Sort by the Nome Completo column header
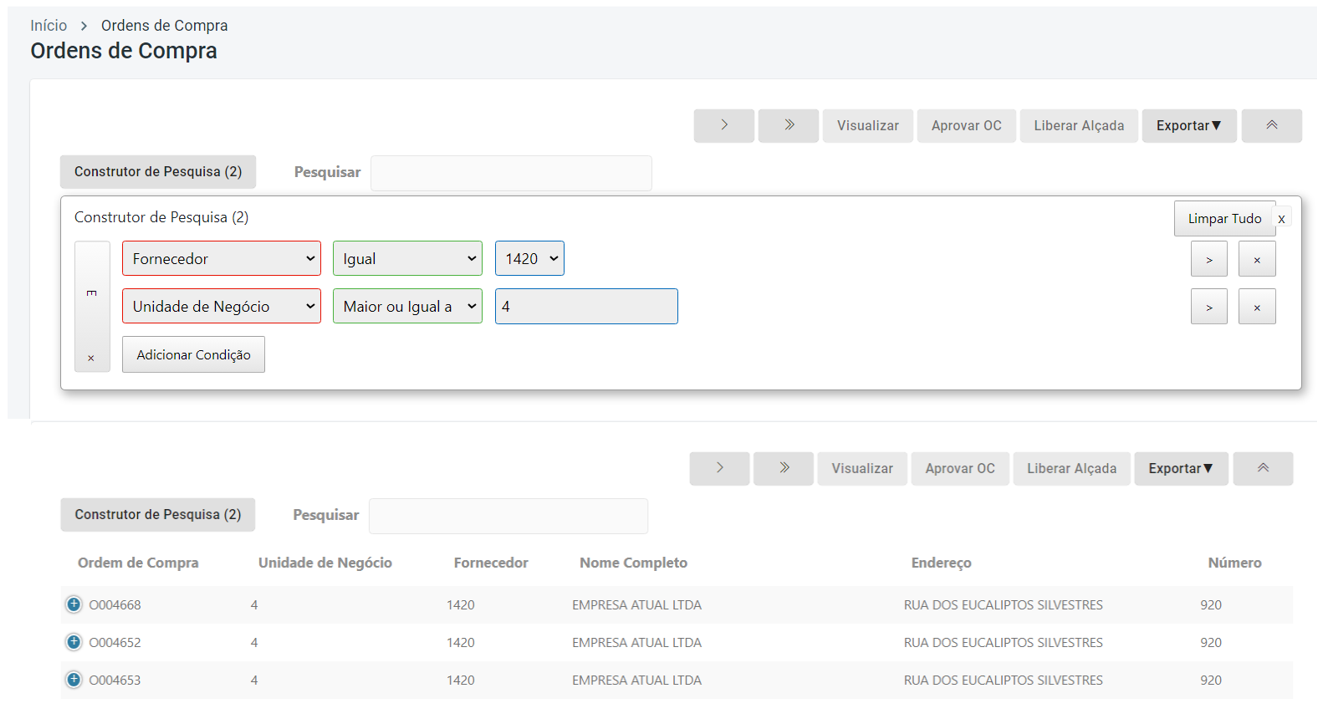Viewport: 1317px width, 701px height. point(633,563)
